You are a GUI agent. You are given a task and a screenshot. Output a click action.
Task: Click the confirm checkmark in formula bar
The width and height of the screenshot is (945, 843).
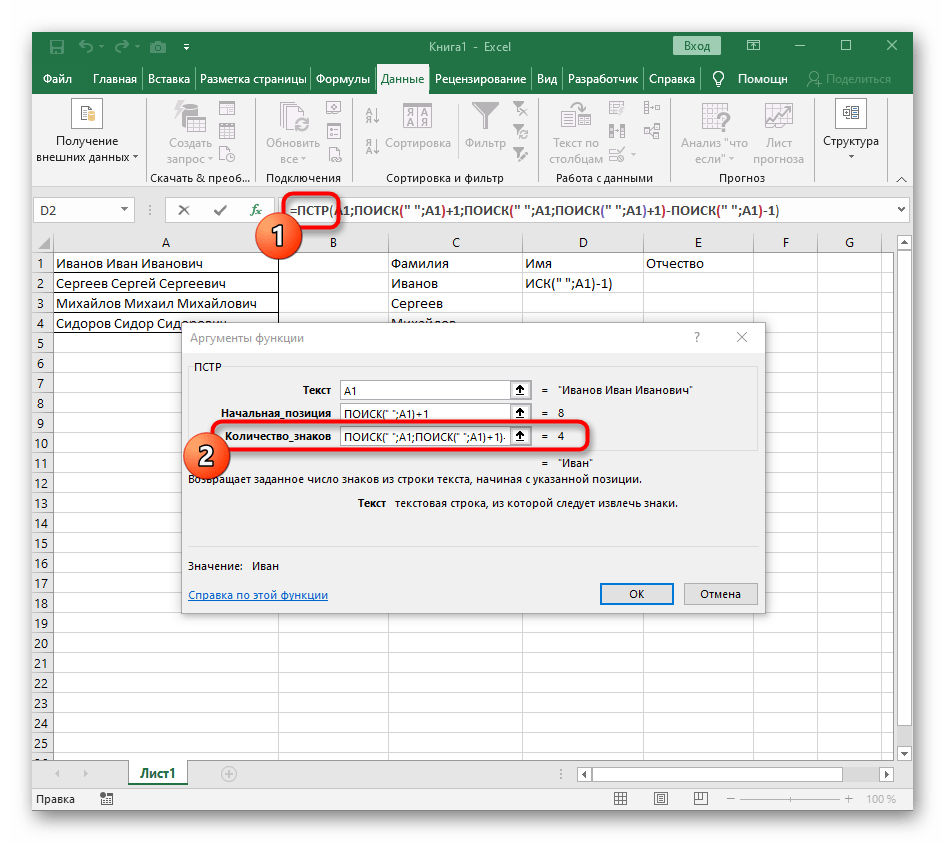(220, 210)
